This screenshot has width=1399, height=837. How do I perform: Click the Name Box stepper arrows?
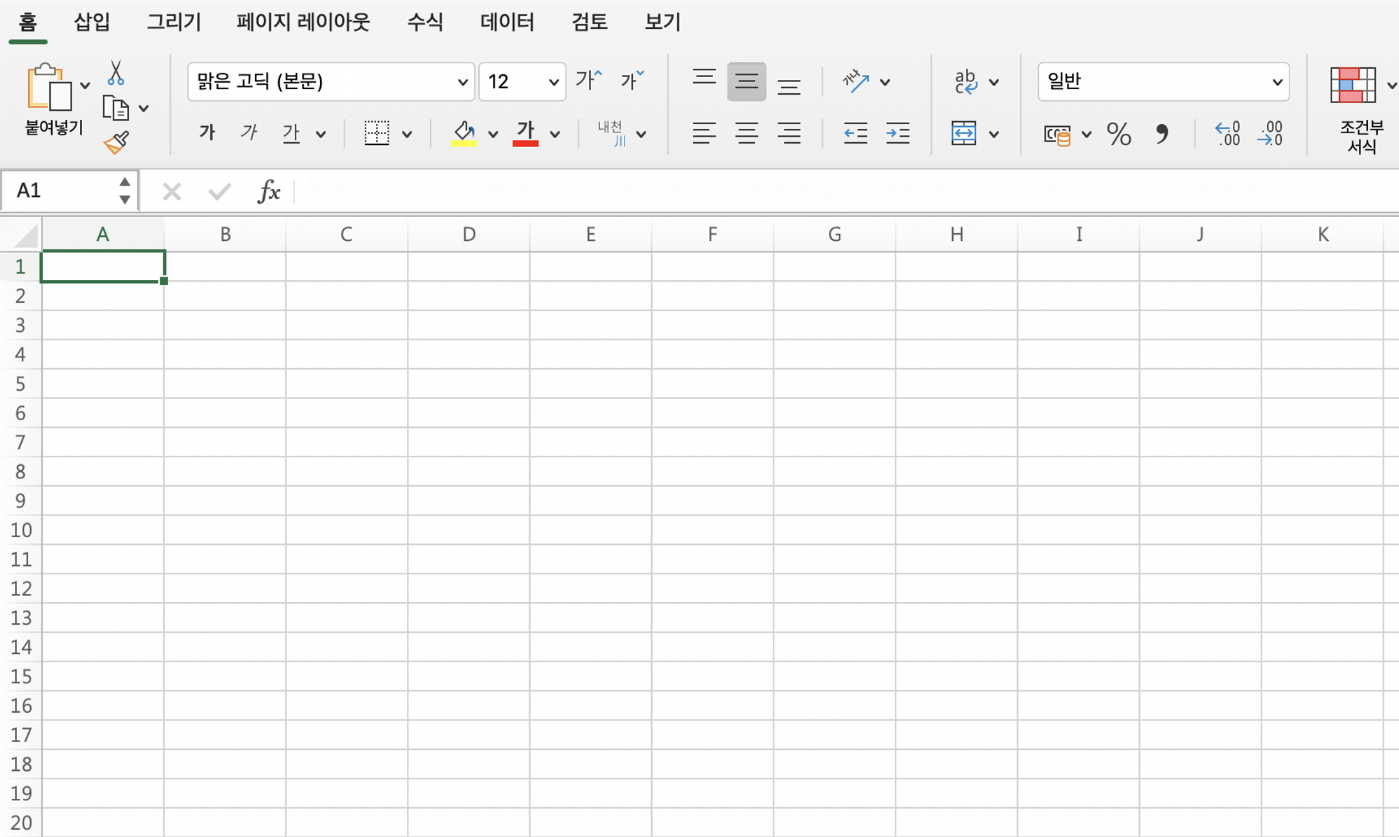click(x=125, y=191)
